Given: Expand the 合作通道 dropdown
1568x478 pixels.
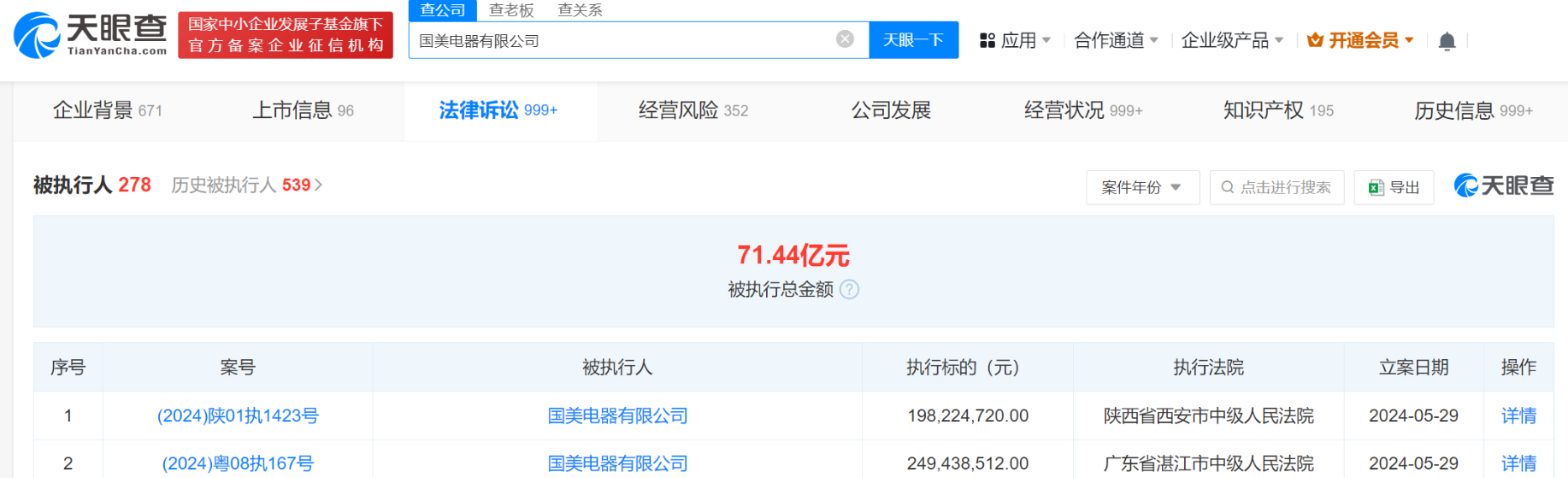Looking at the screenshot, I should 1116,40.
